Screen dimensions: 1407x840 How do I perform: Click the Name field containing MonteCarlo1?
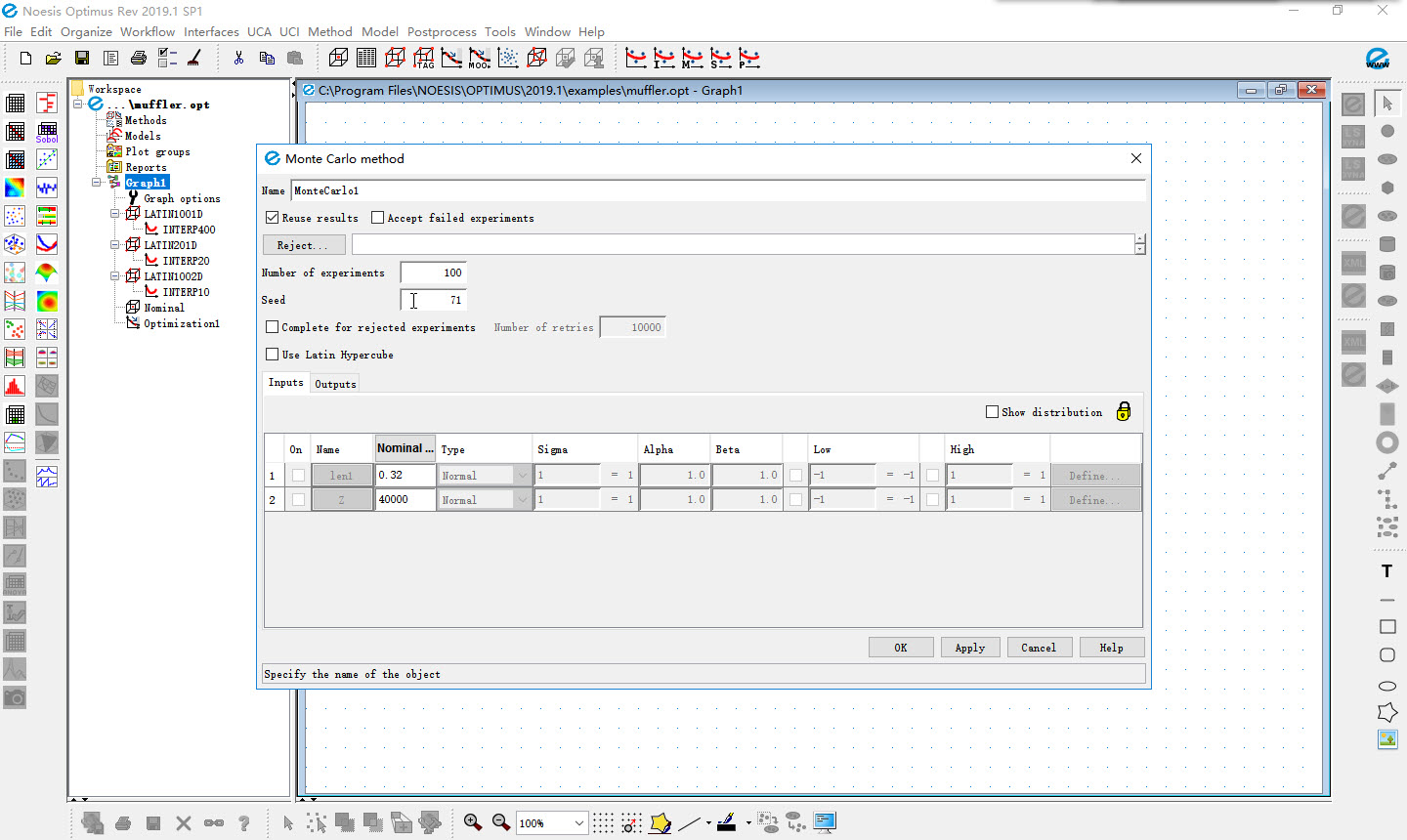pos(717,190)
